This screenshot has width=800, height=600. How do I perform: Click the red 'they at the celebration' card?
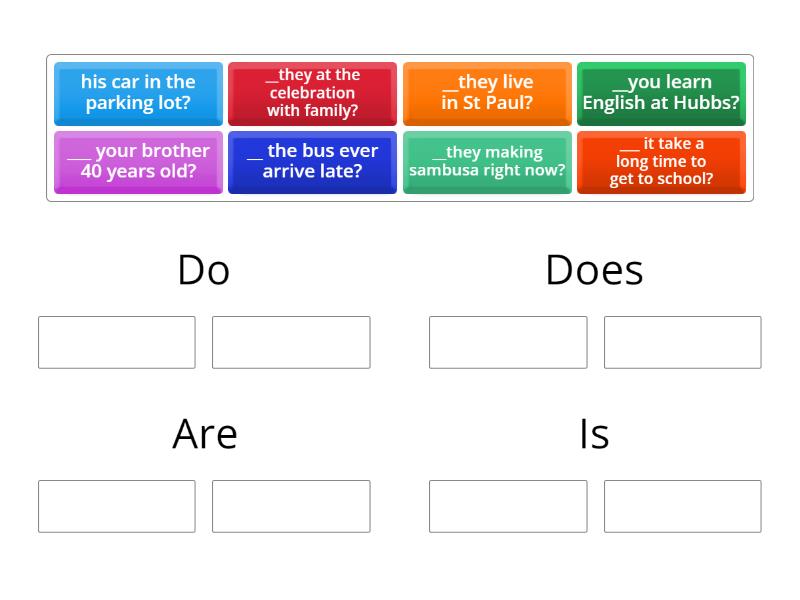tap(312, 93)
